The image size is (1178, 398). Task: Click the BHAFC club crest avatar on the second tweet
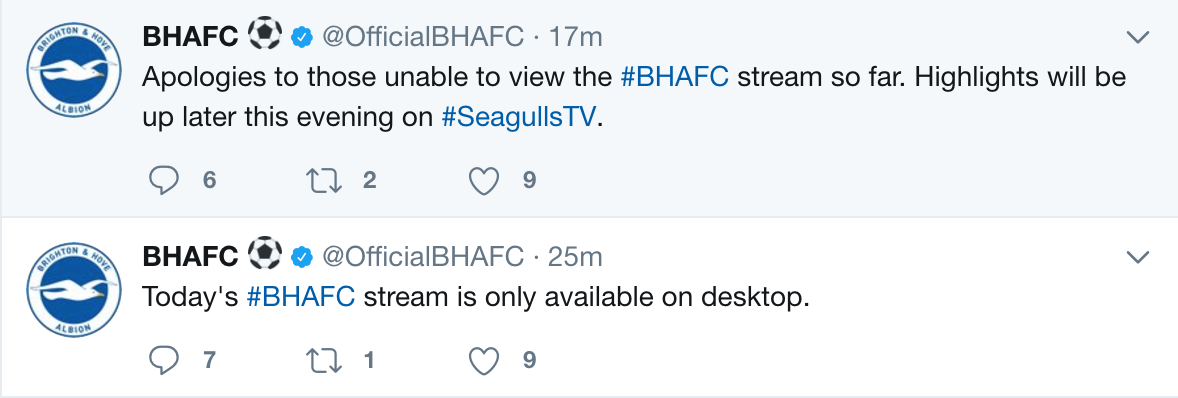point(74,289)
